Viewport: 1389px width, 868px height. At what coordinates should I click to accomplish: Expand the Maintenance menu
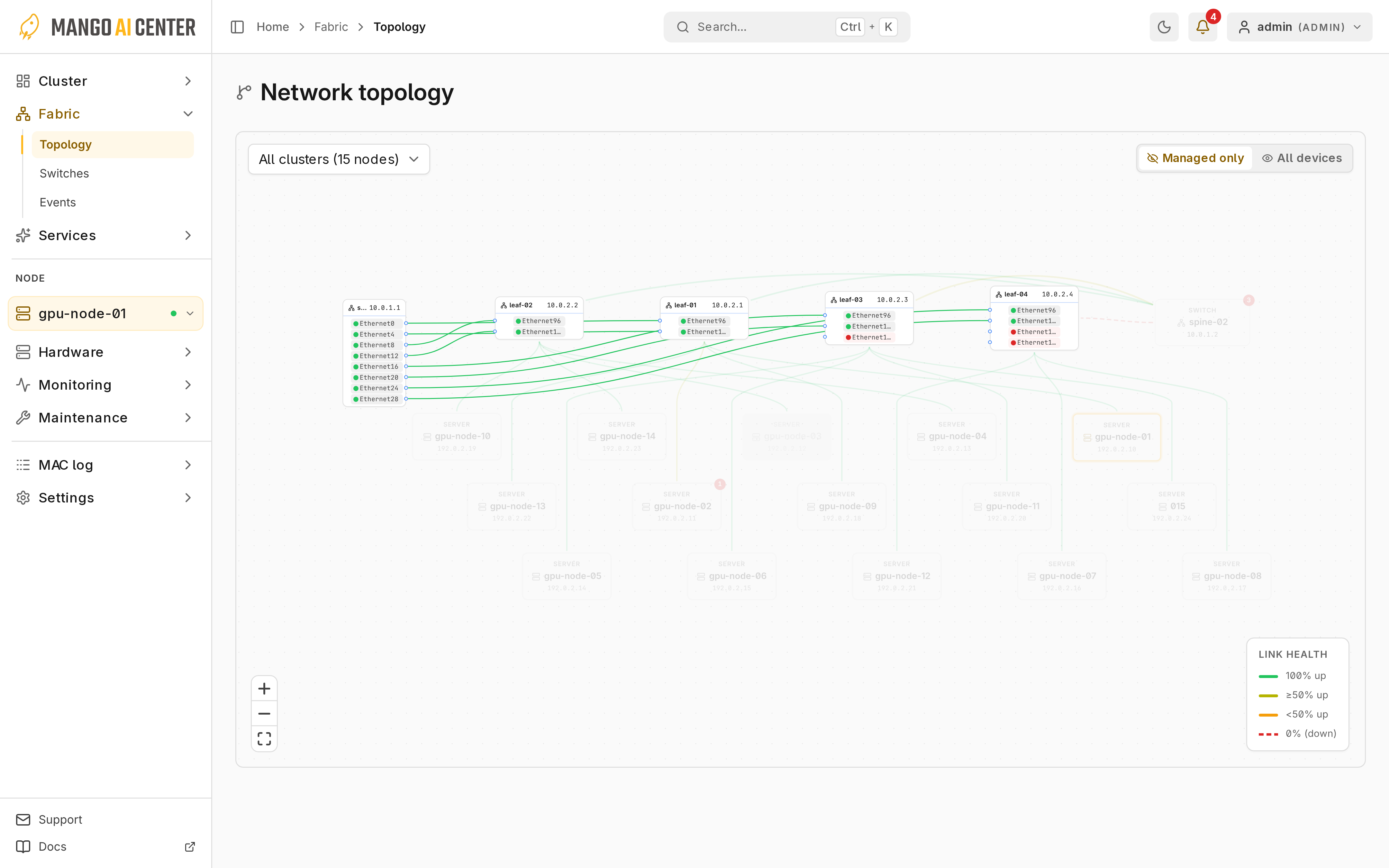tap(105, 417)
